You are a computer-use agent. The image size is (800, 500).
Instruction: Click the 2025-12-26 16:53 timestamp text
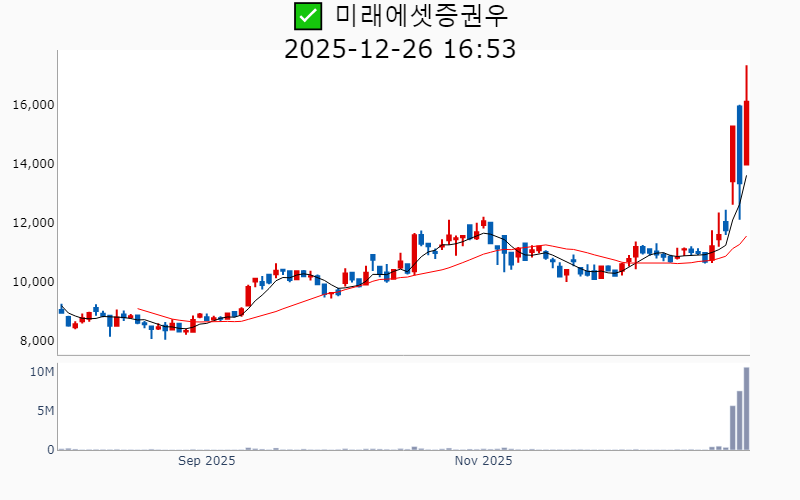(x=400, y=48)
